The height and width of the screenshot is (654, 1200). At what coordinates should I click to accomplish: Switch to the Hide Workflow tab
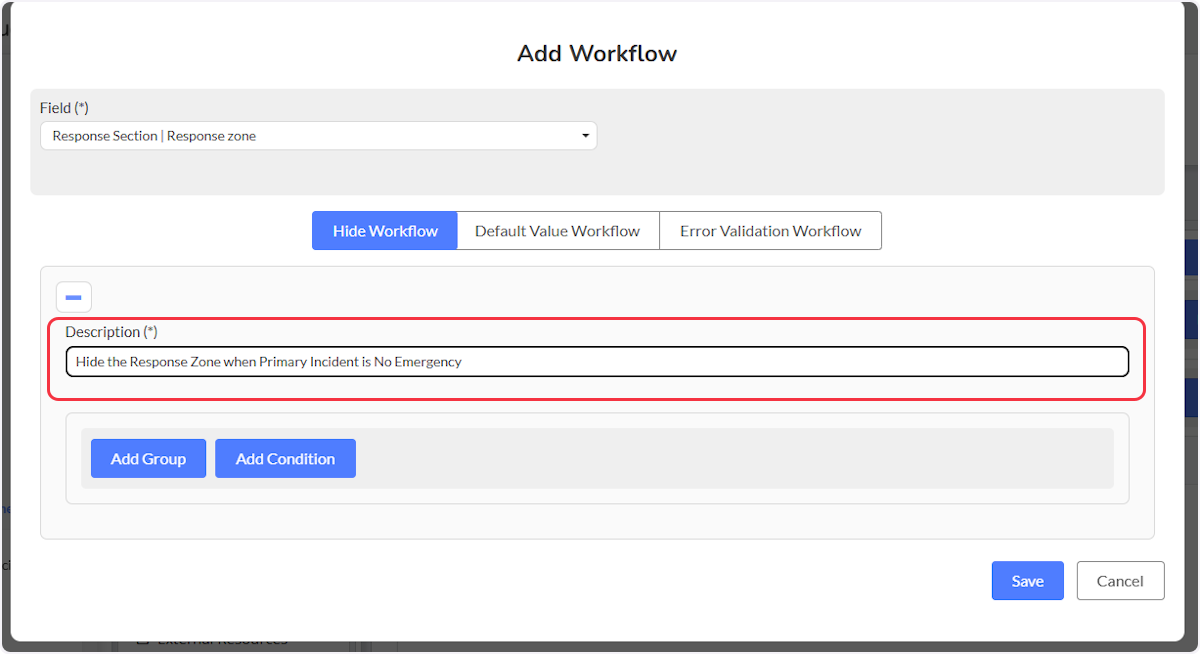pyautogui.click(x=385, y=230)
